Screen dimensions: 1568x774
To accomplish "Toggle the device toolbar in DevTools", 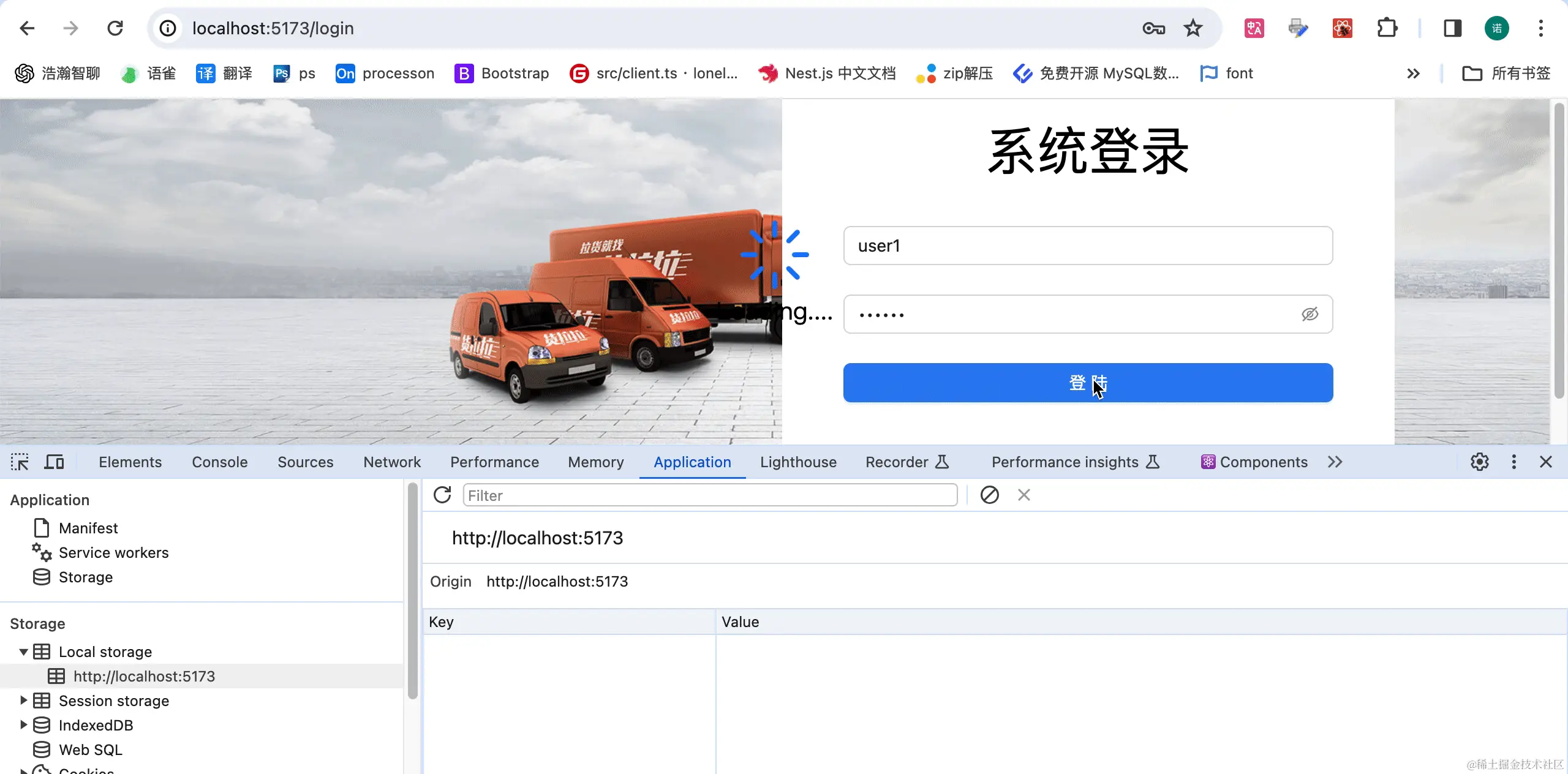I will point(54,462).
